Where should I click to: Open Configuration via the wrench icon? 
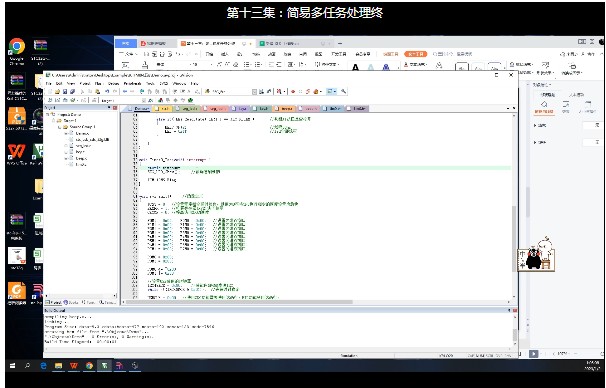(x=343, y=92)
